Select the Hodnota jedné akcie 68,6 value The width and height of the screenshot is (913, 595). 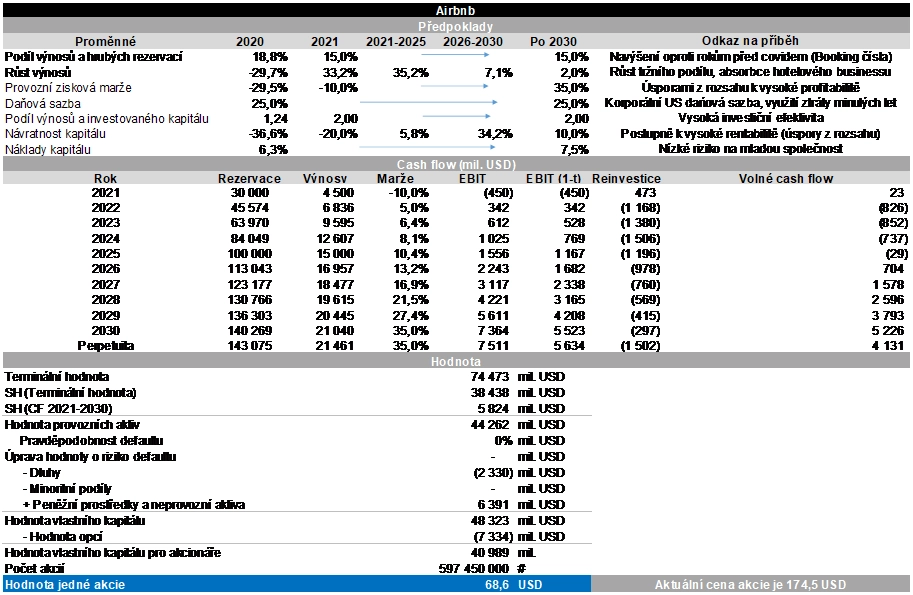pos(497,585)
